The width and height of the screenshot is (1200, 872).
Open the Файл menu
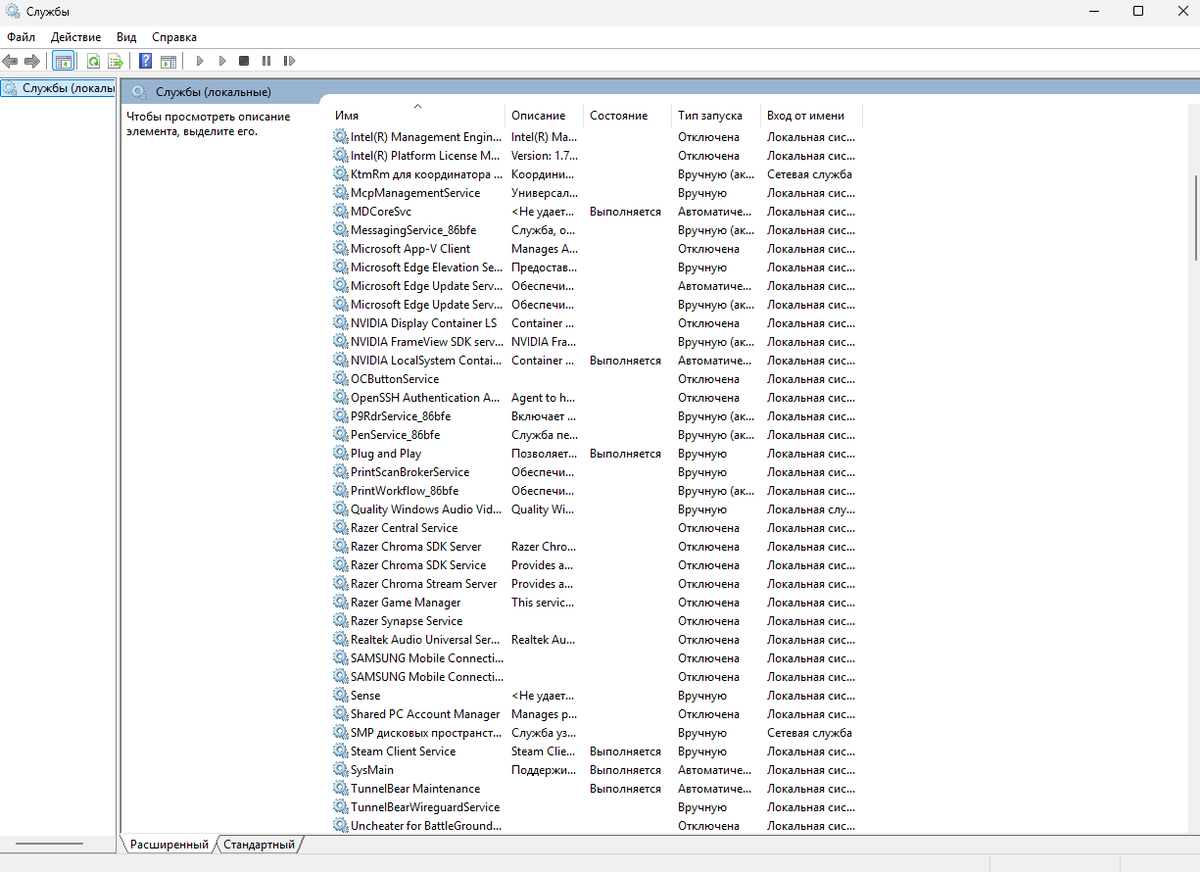click(20, 37)
